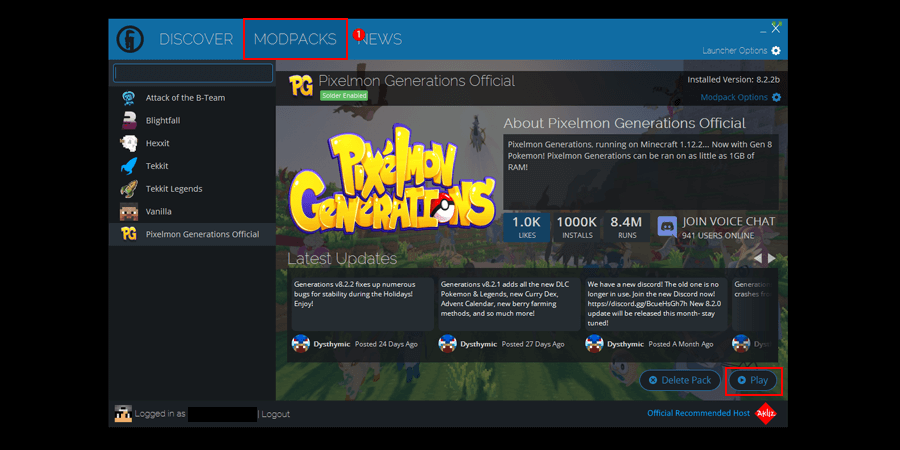Switch to the Discover tab

(x=196, y=39)
